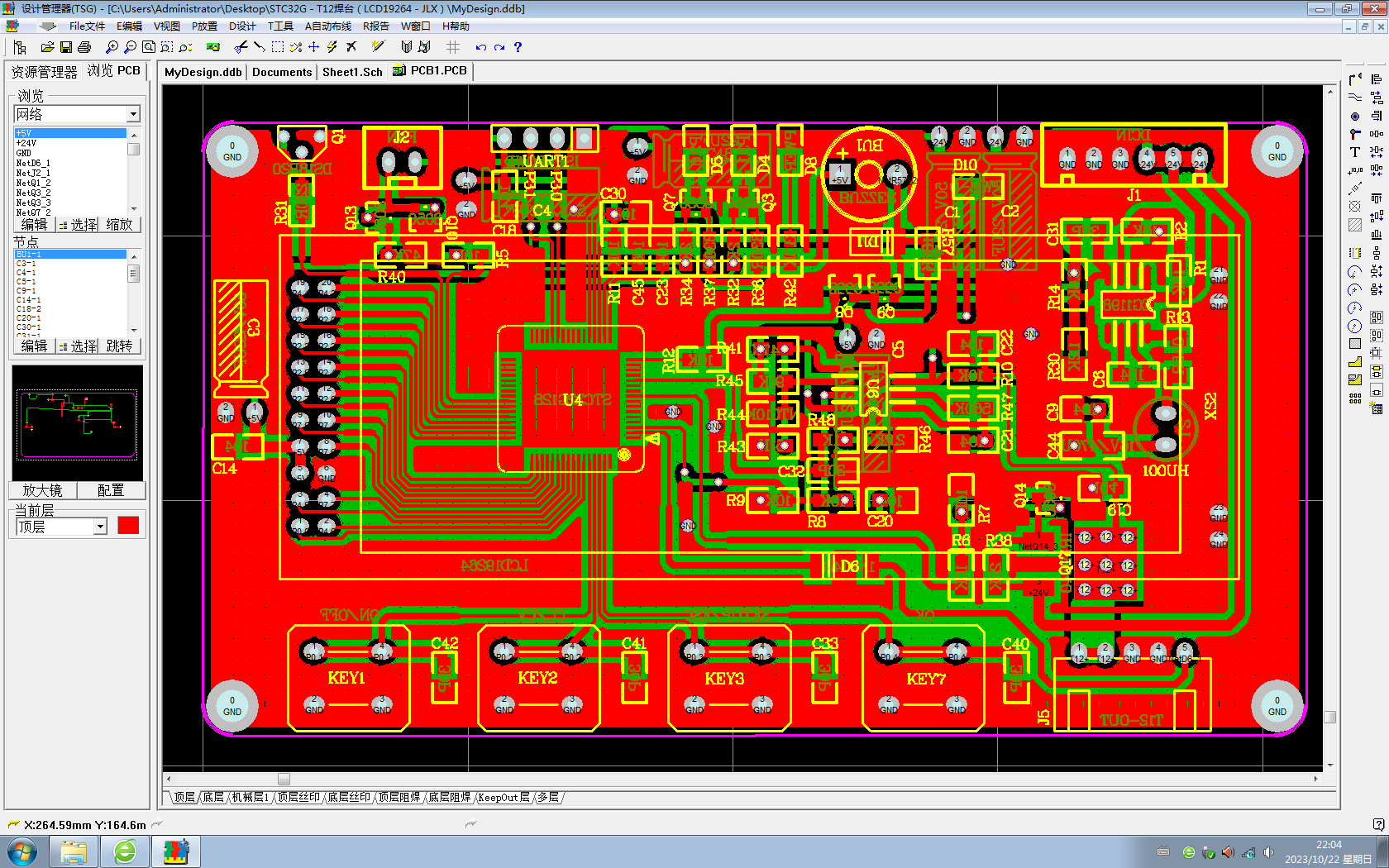Click the Undo arrow icon
1389x868 pixels.
pyautogui.click(x=480, y=47)
